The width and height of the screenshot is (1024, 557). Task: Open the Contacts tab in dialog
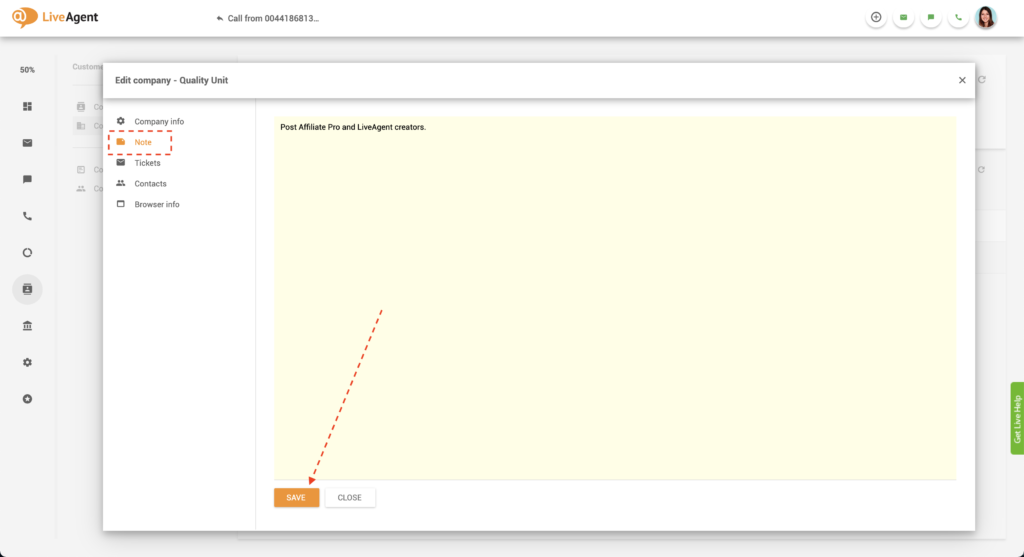click(x=150, y=184)
